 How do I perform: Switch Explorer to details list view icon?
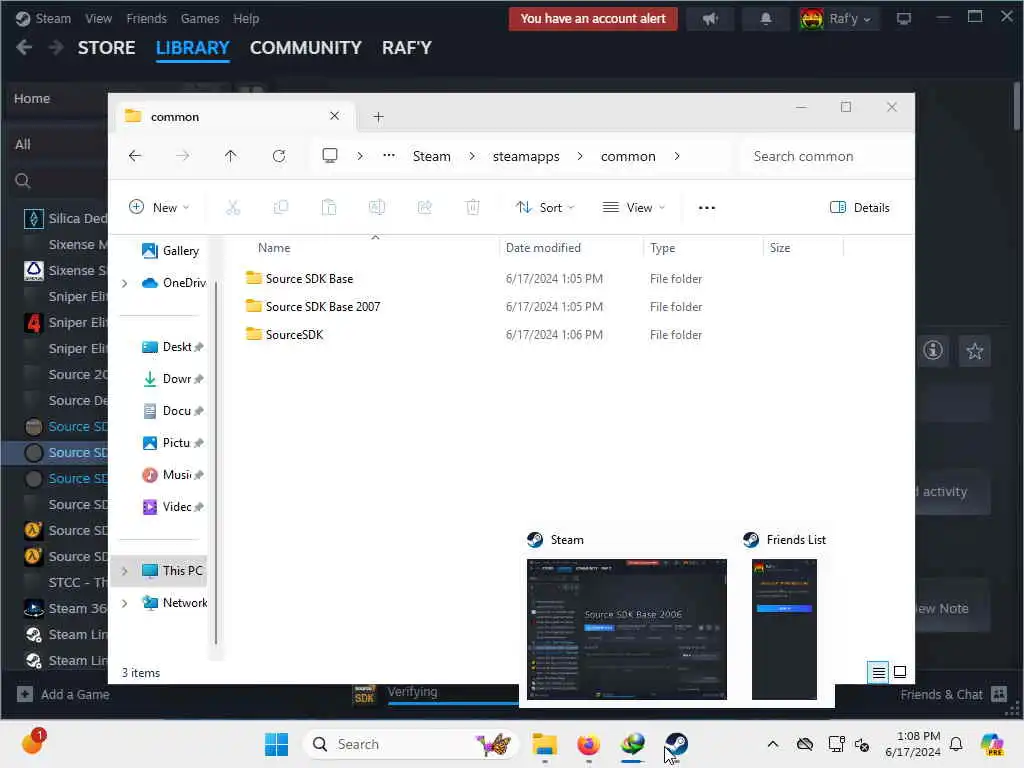click(879, 672)
